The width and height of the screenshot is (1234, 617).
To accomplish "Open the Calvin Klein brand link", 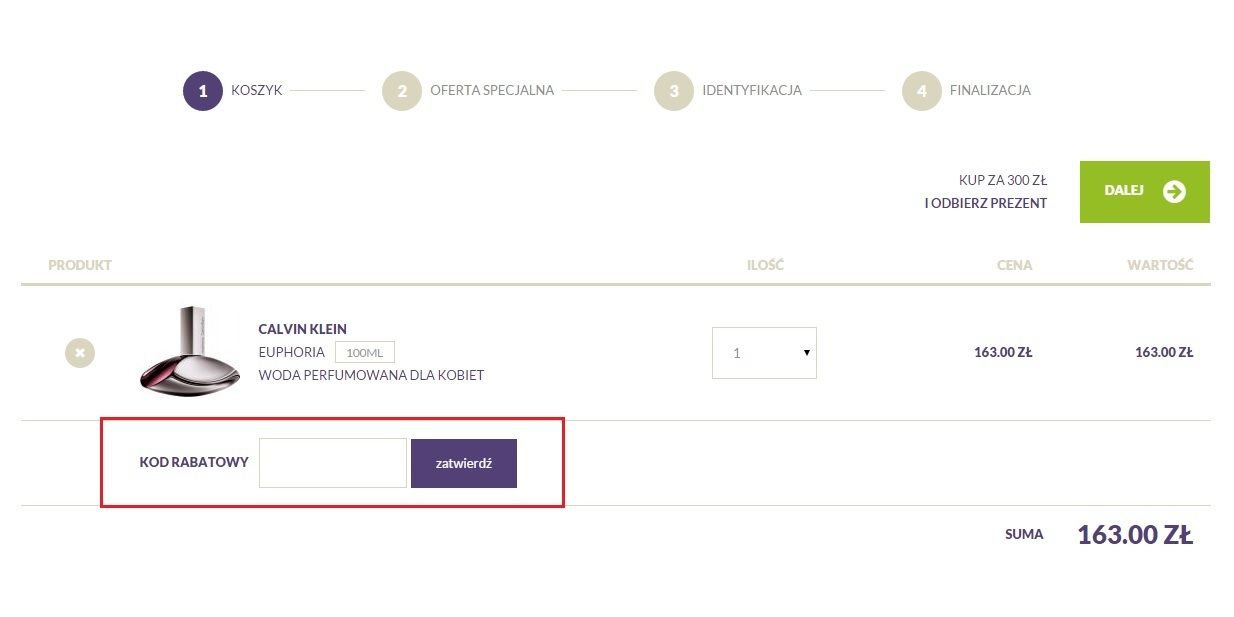I will (303, 329).
